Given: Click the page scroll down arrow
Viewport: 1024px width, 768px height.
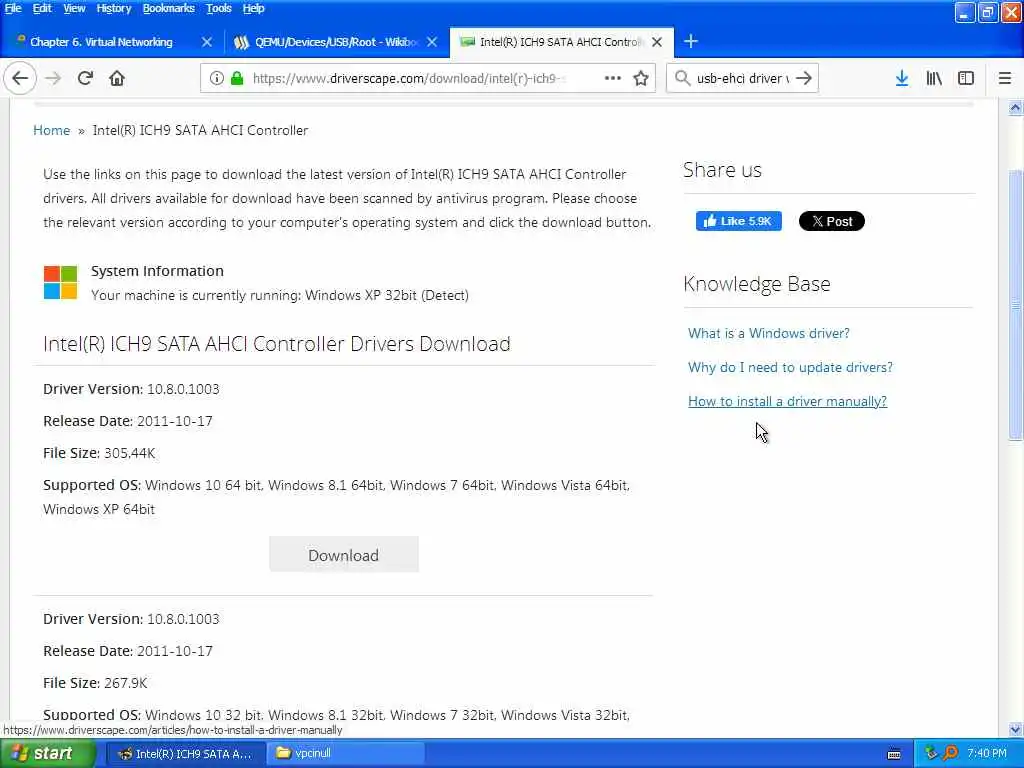Looking at the screenshot, I should coord(1015,729).
